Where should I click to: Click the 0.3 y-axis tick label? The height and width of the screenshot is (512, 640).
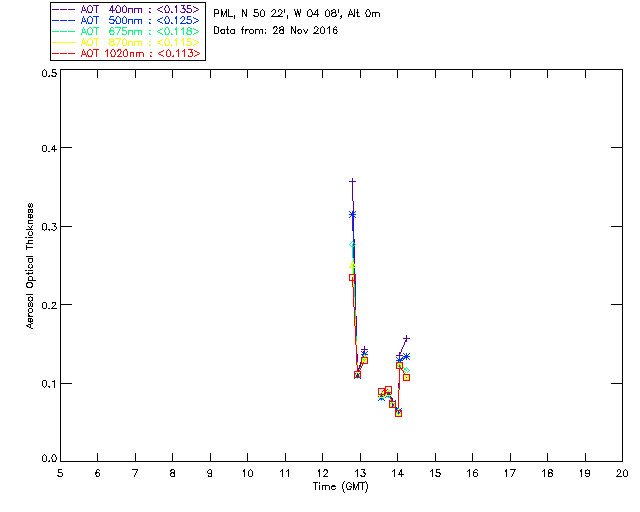coord(49,227)
